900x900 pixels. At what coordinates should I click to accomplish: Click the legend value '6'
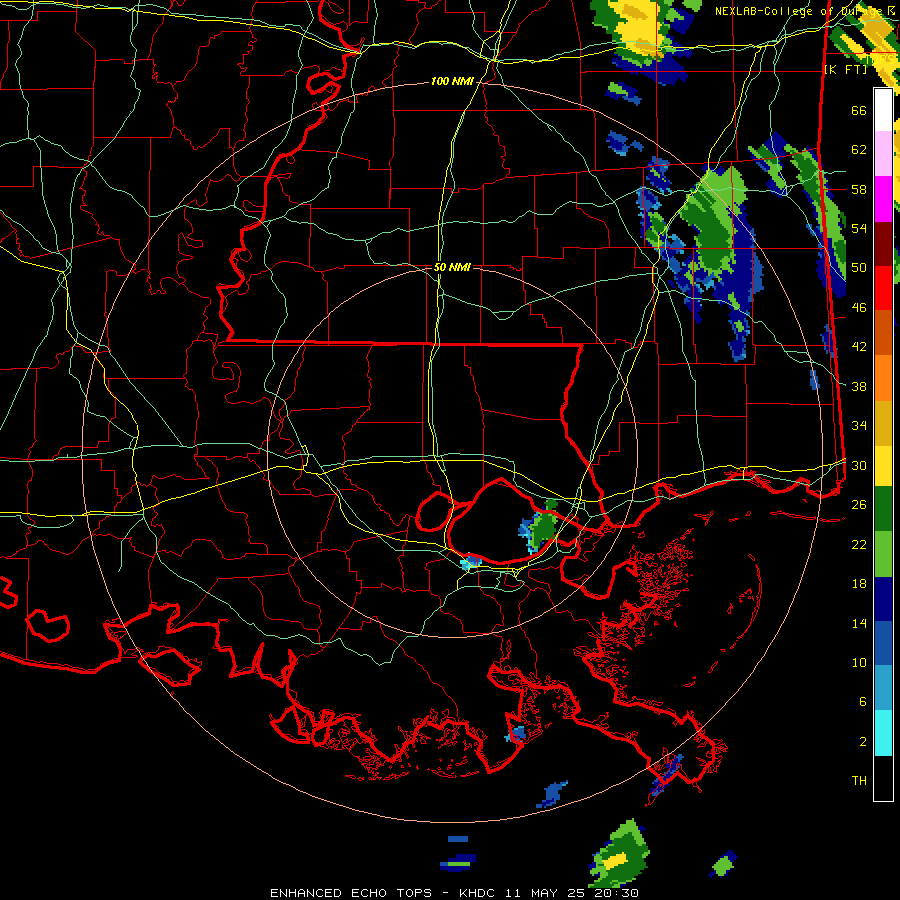862,702
